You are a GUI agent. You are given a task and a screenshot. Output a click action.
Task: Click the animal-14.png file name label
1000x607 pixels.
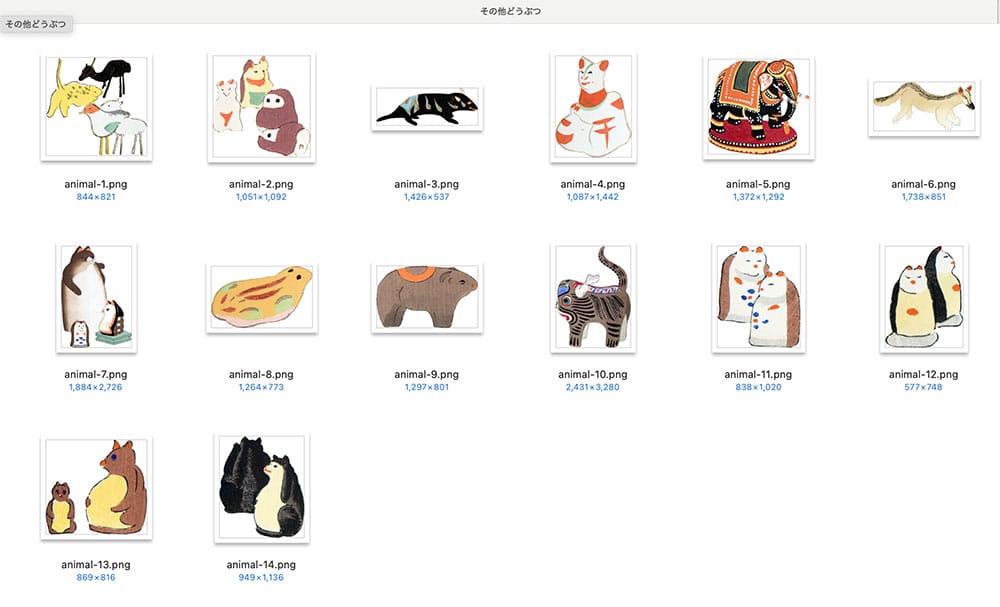click(x=261, y=565)
